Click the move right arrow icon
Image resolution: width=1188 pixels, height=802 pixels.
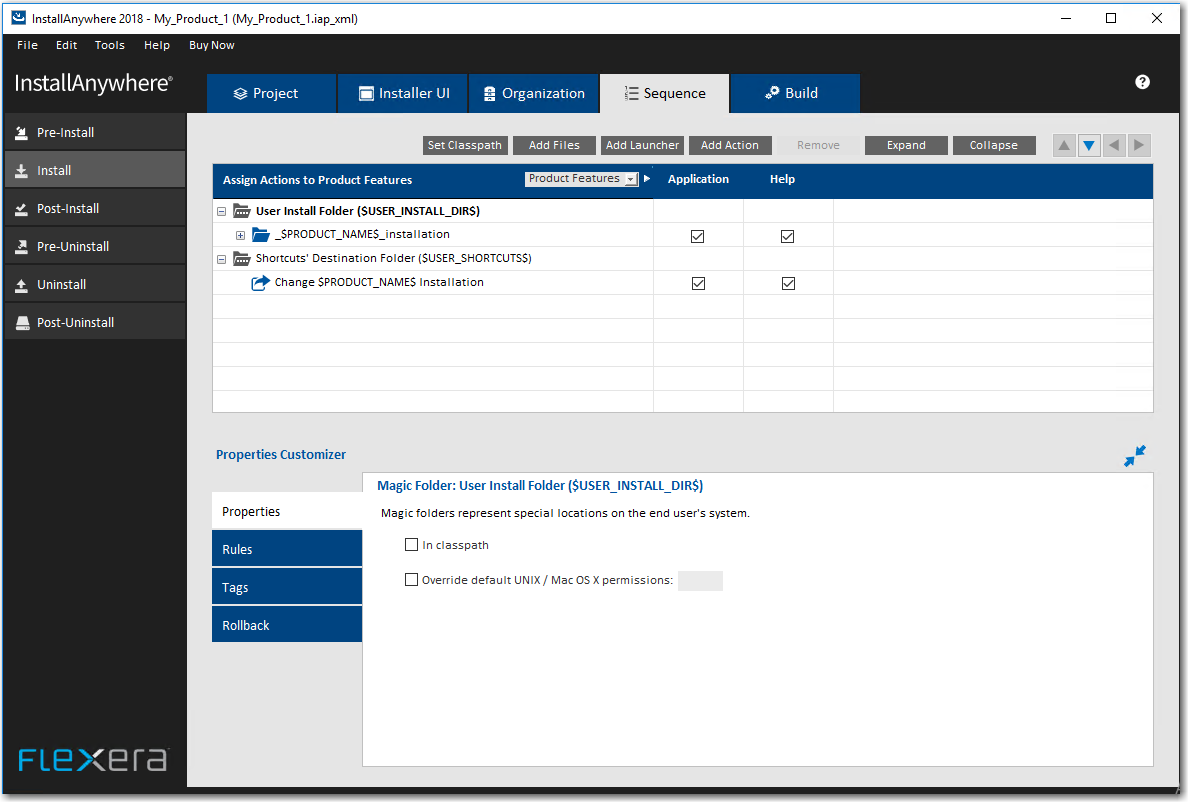coord(1139,145)
